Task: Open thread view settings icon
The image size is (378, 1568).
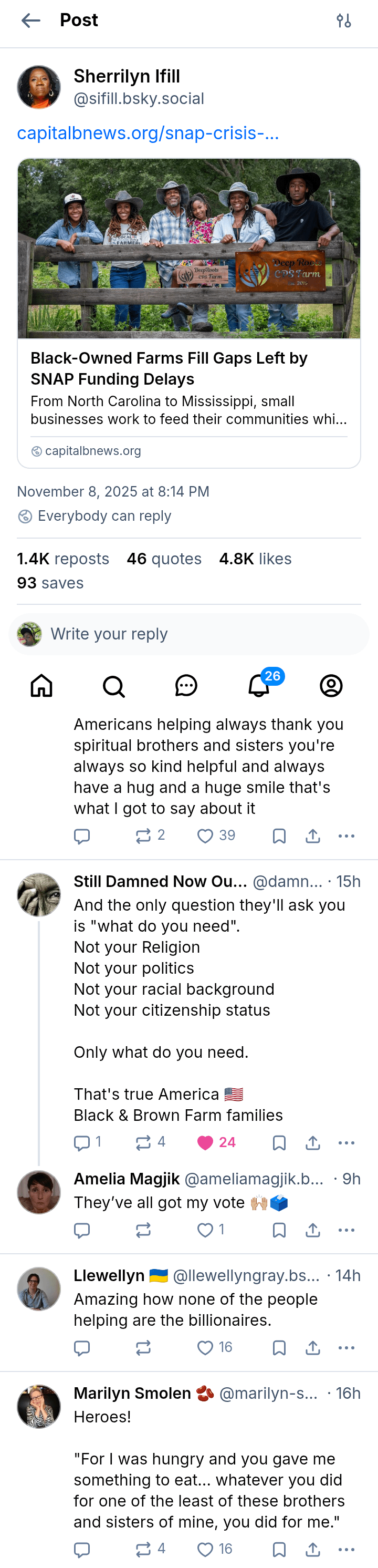Action: 343,20
